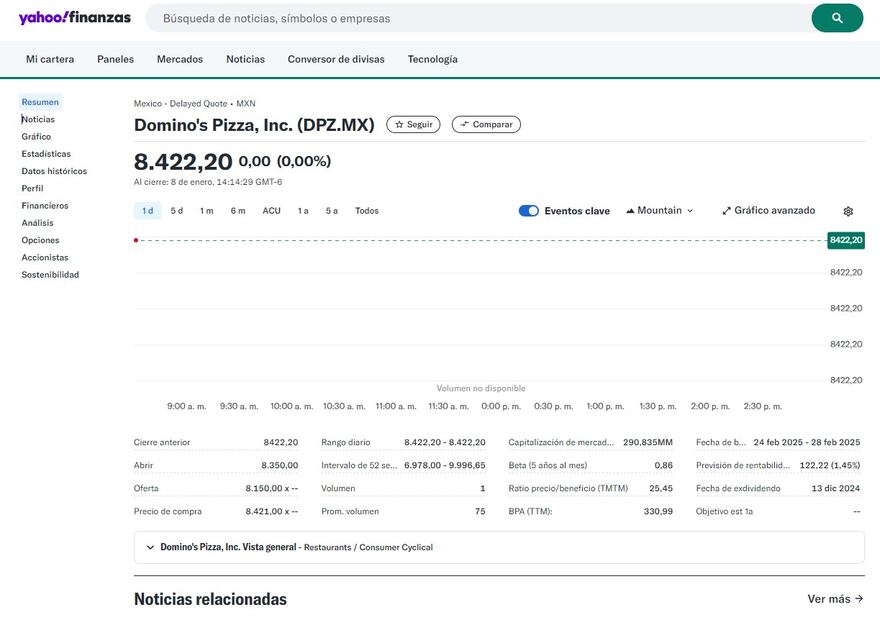Open the Mountain chart type dropdown
The width and height of the screenshot is (880, 620).
click(659, 210)
